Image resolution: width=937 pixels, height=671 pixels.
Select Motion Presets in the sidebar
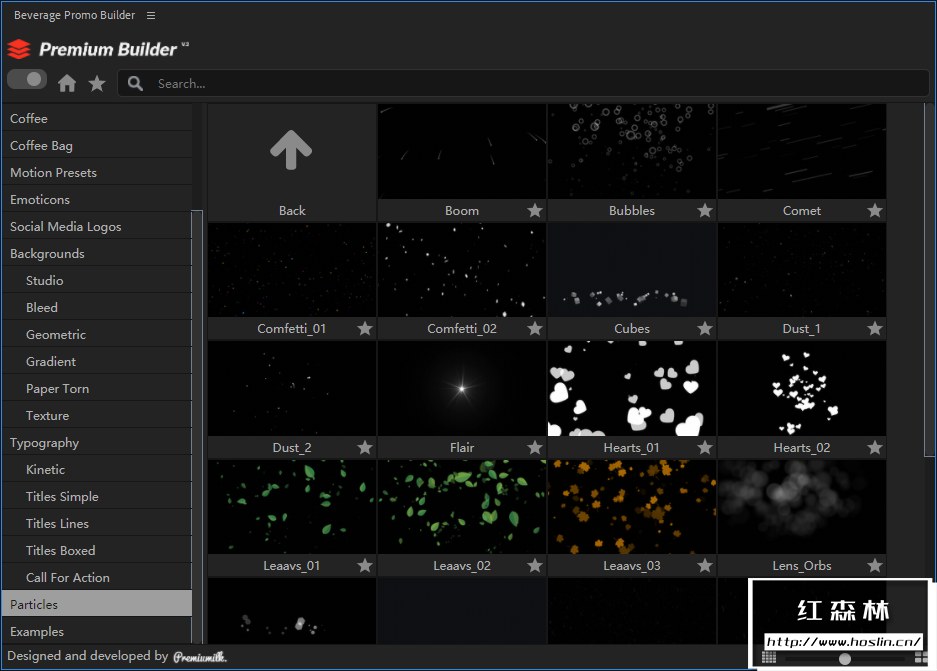pos(97,172)
